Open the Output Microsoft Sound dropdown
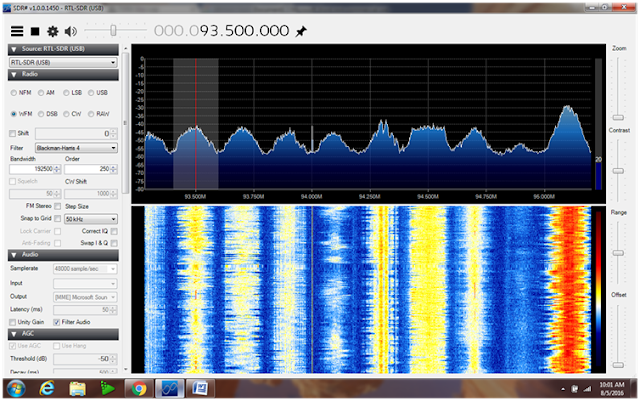Screen dimensions: 640x401 click(x=85, y=297)
